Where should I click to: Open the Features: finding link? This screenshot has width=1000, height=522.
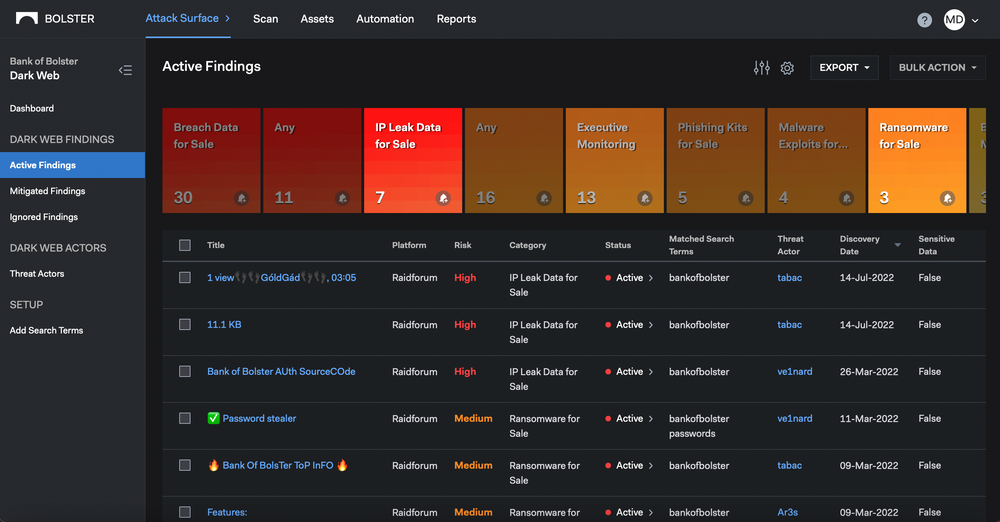[227, 512]
